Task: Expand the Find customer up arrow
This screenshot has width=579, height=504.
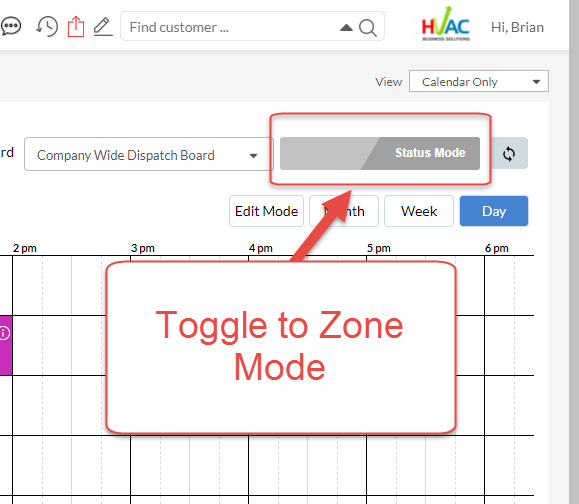Action: click(x=346, y=27)
